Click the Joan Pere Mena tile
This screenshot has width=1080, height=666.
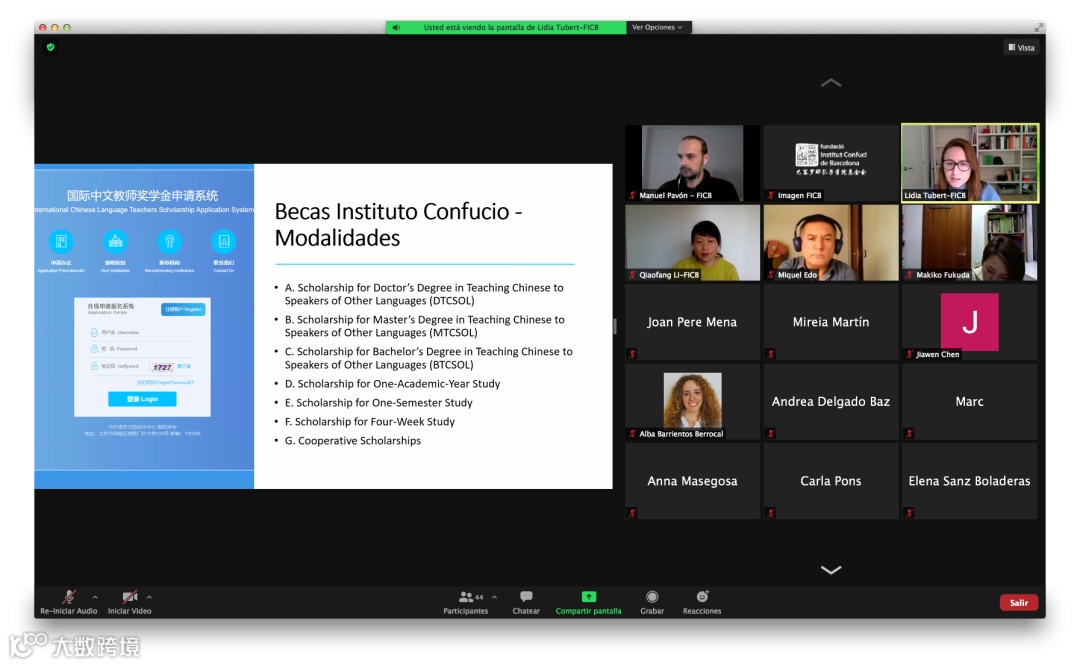[692, 322]
